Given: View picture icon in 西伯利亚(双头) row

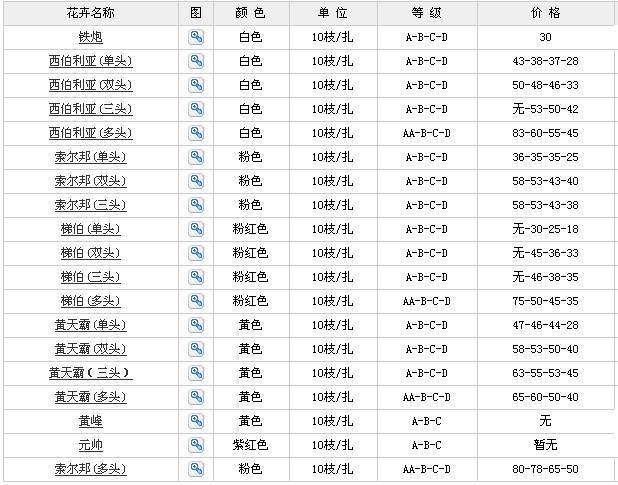Looking at the screenshot, I should point(196,85).
